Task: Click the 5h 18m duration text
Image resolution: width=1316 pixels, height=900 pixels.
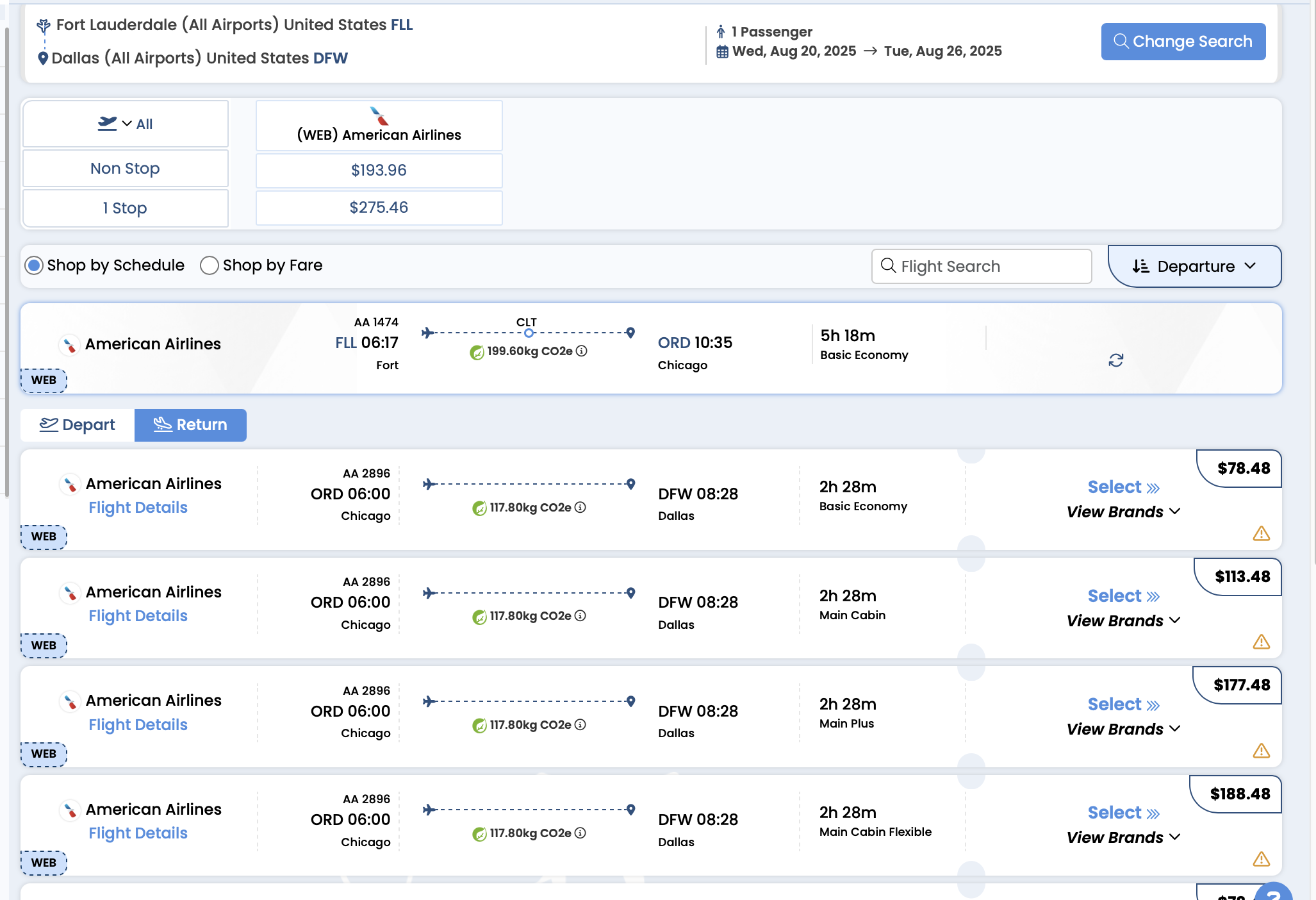Action: pyautogui.click(x=848, y=336)
